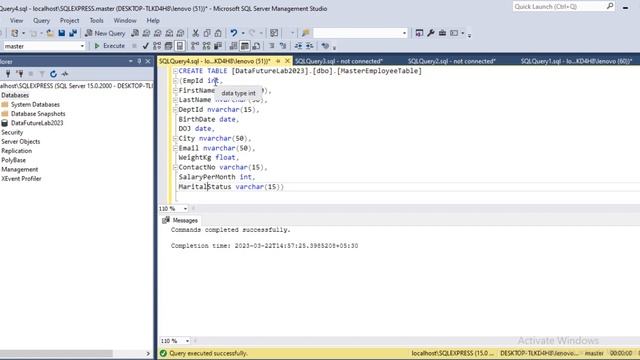Switch to the SQLQuery3.sql tab
Image resolution: width=640 pixels, height=360 pixels.
pos(339,61)
